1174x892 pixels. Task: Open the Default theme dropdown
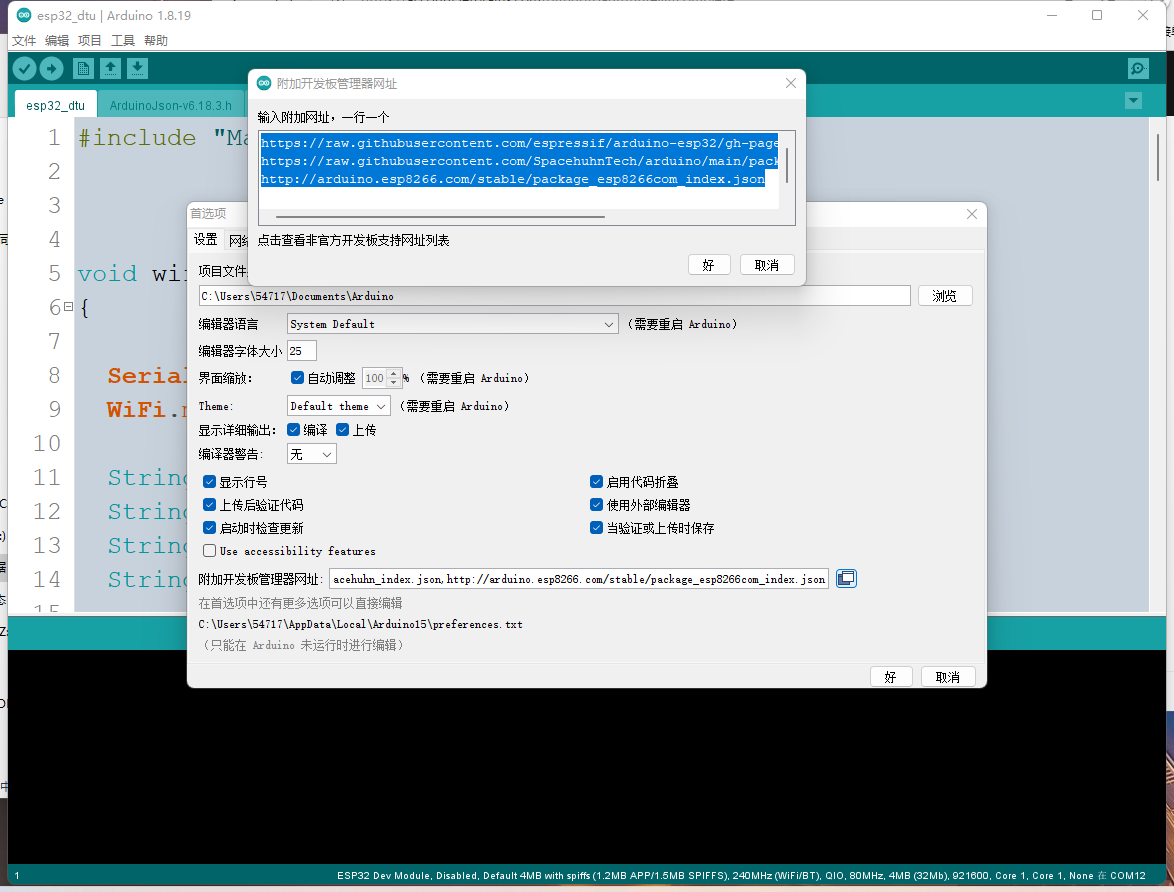click(338, 406)
